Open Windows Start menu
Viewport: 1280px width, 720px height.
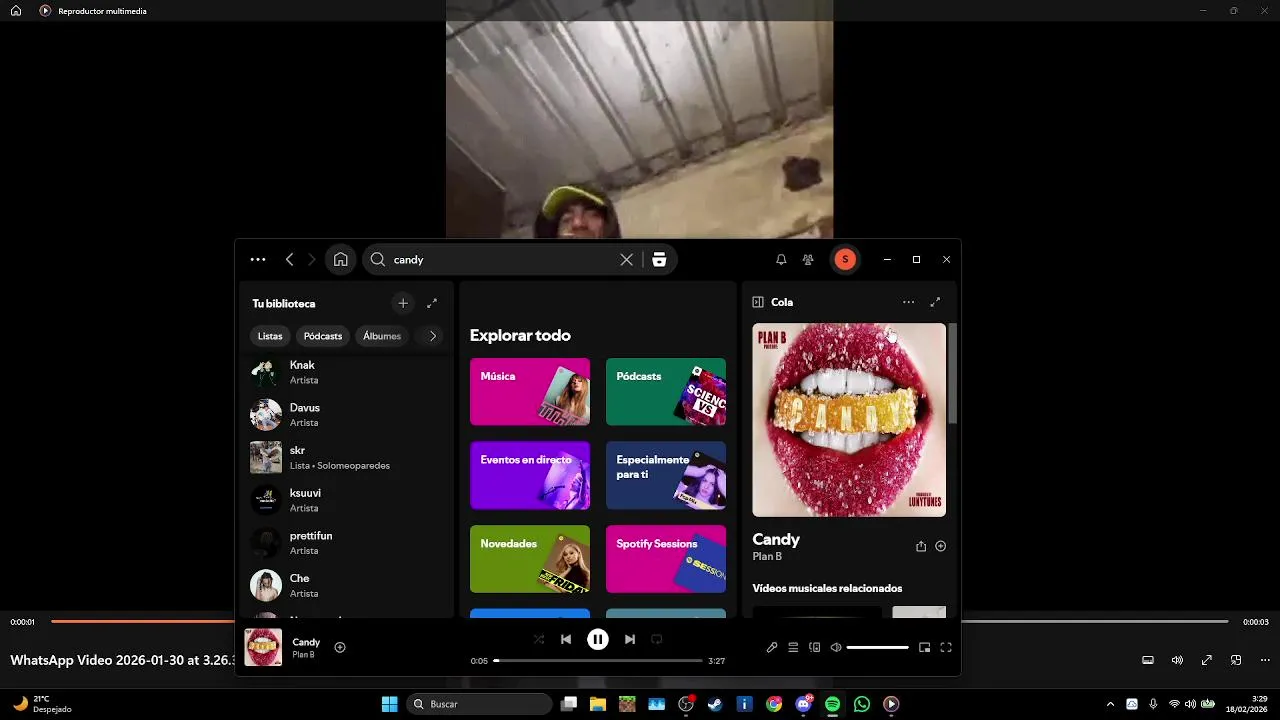pyautogui.click(x=390, y=704)
